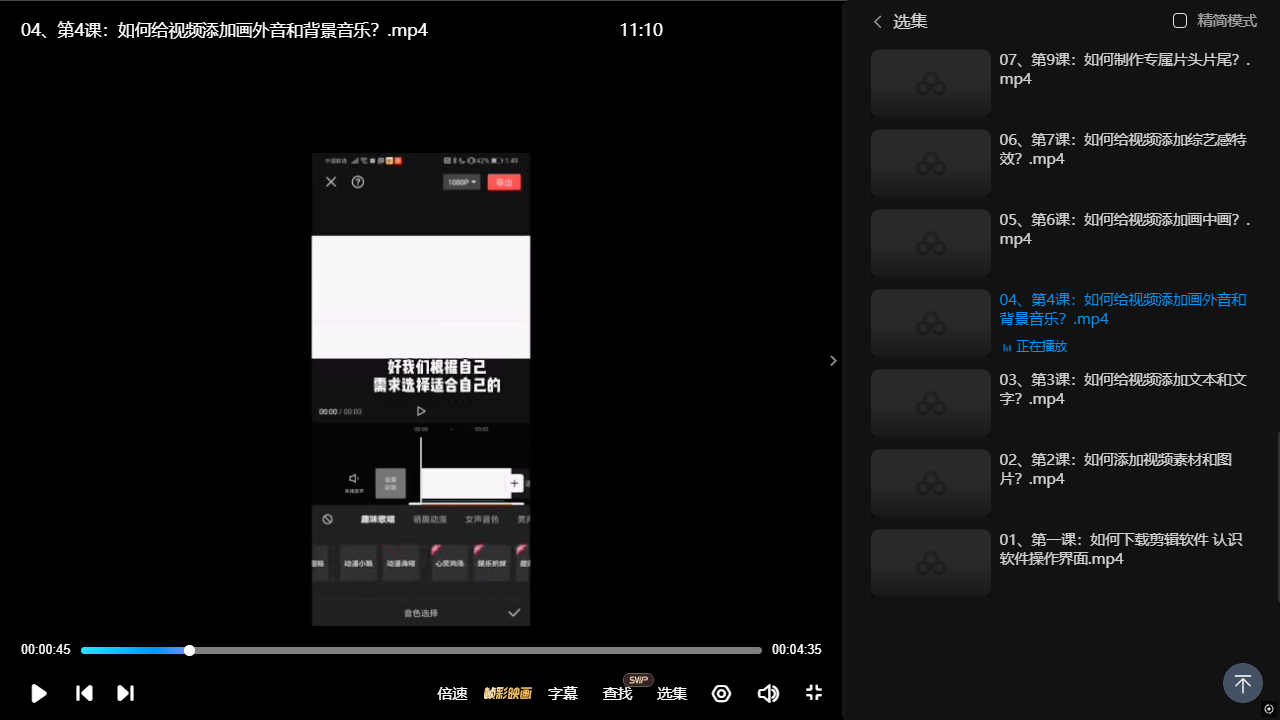
Task: Open the settings target icon
Action: click(721, 693)
